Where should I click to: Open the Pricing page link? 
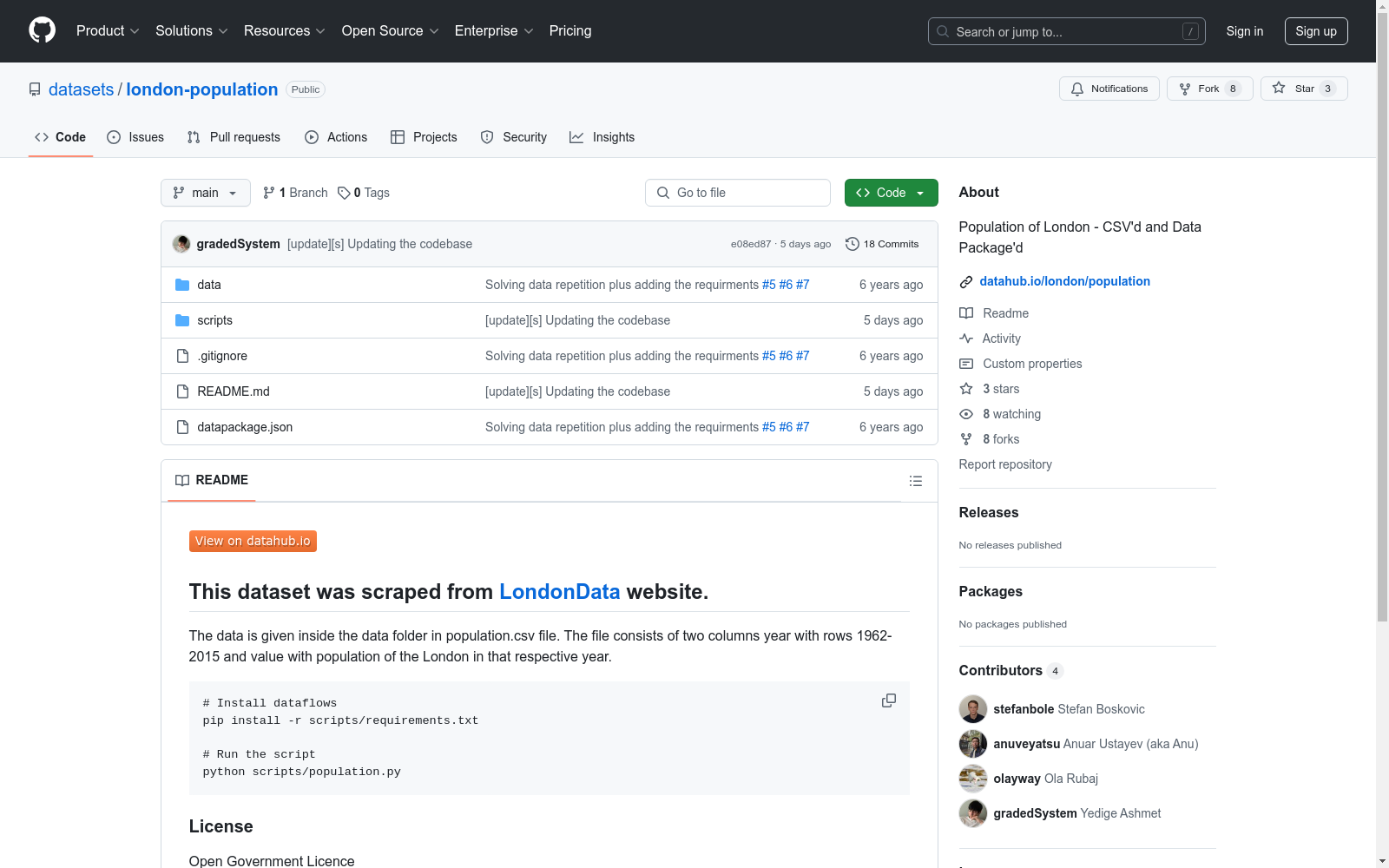click(570, 31)
